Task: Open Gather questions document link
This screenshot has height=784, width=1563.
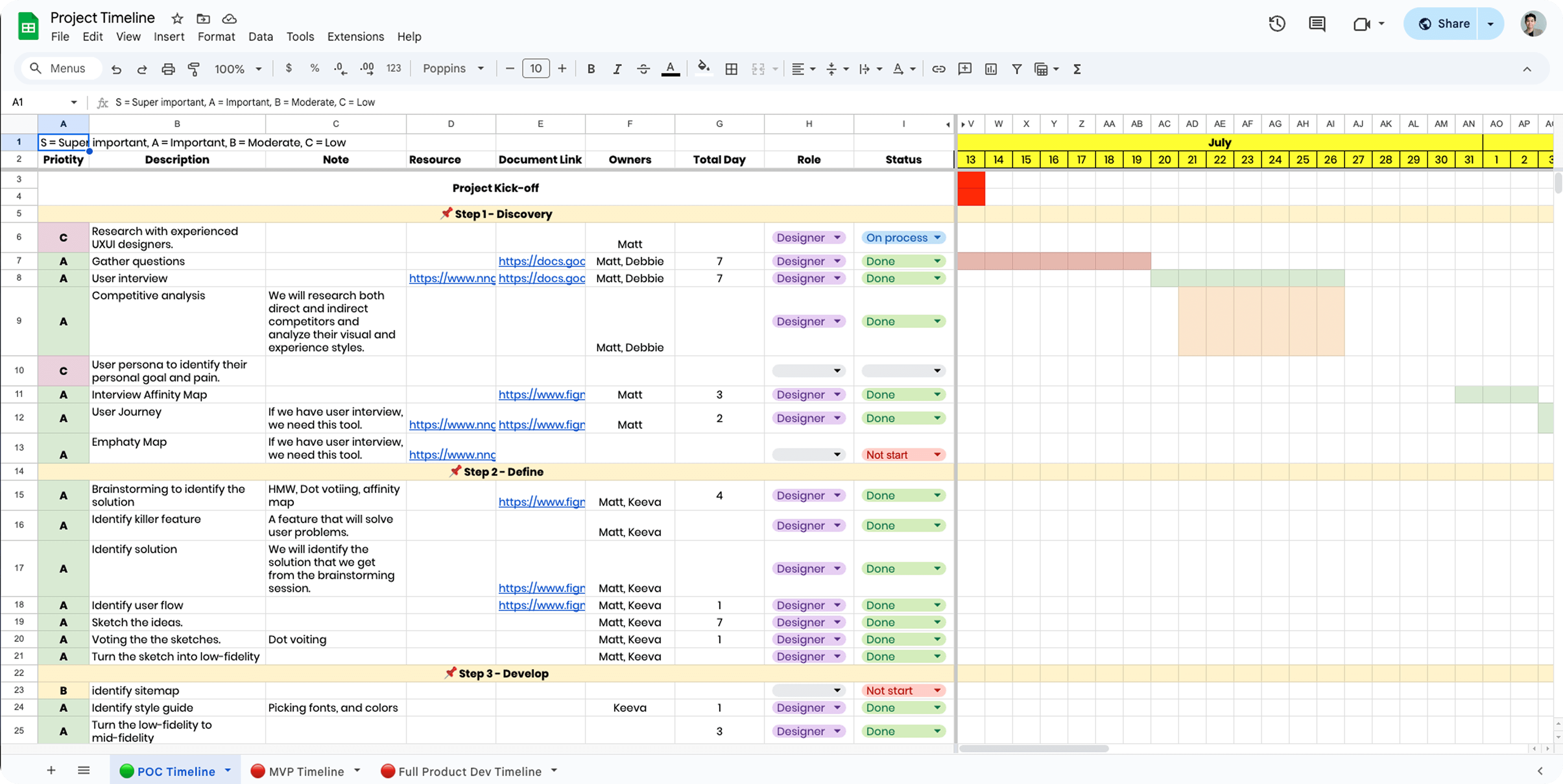Action: pyautogui.click(x=541, y=261)
